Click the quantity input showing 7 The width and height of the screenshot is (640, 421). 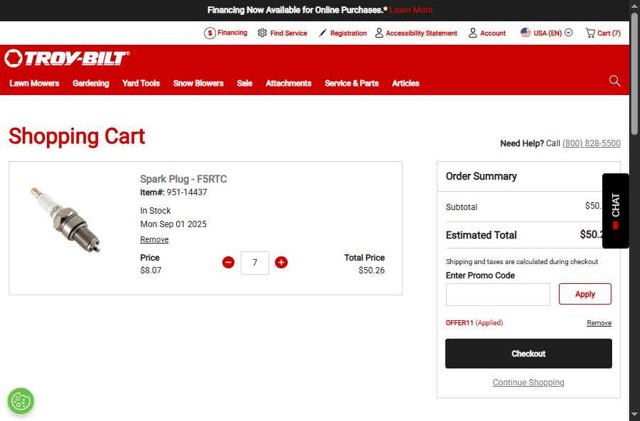[x=255, y=263]
